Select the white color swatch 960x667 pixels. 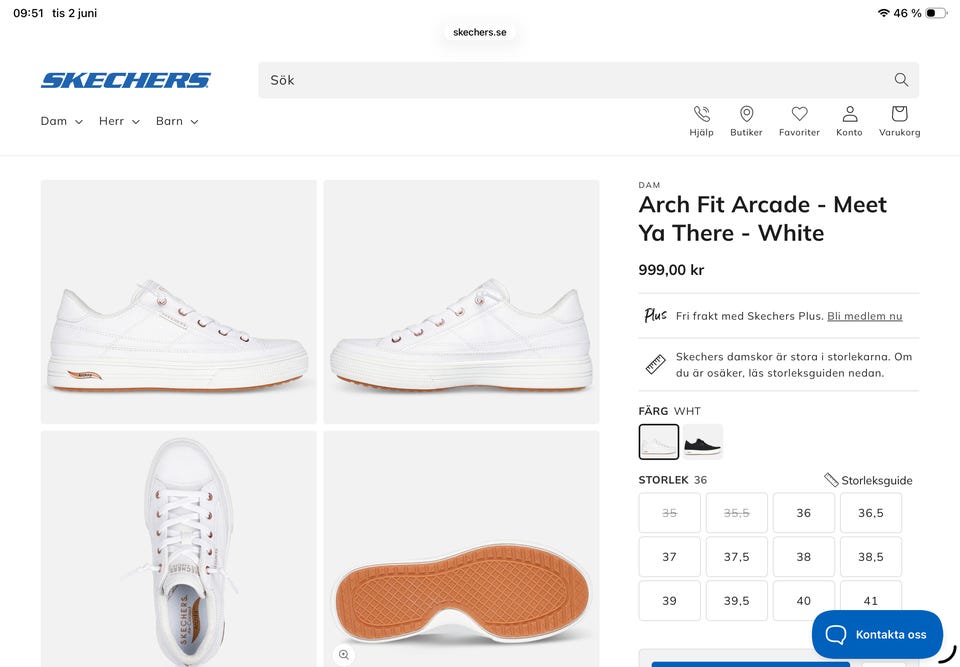pos(658,441)
